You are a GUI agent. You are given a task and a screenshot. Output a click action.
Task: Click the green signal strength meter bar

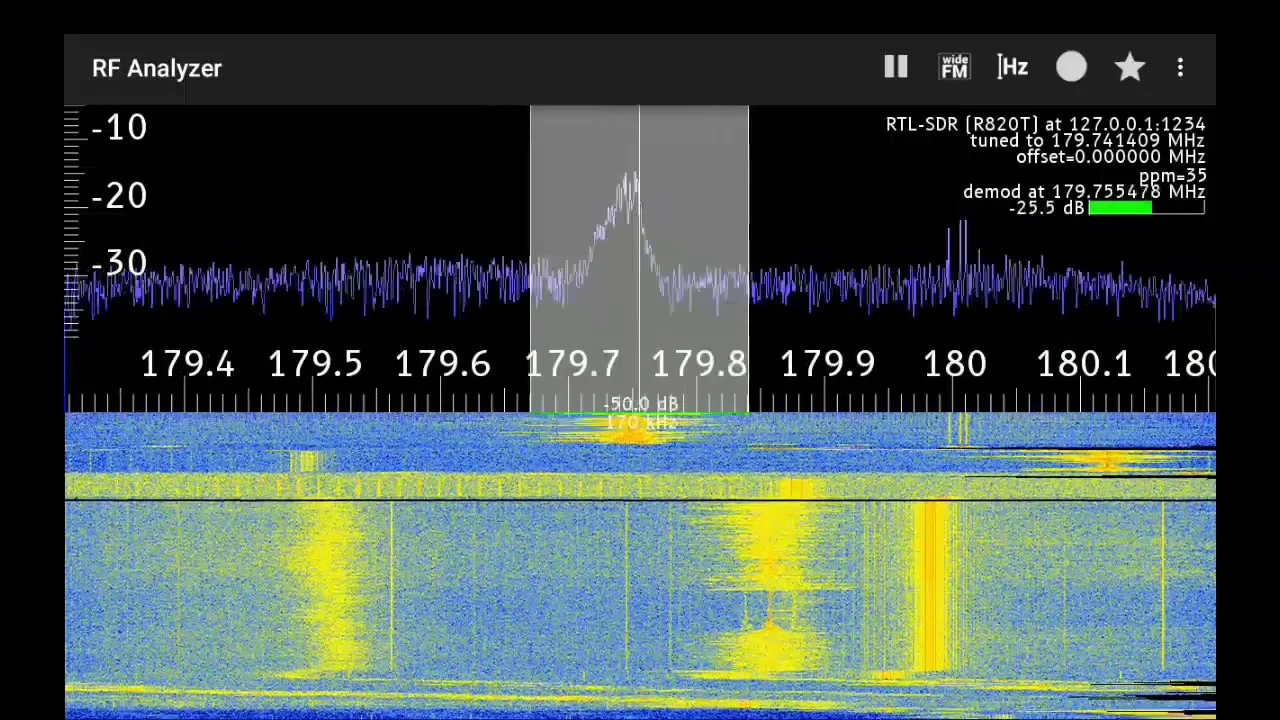1120,208
